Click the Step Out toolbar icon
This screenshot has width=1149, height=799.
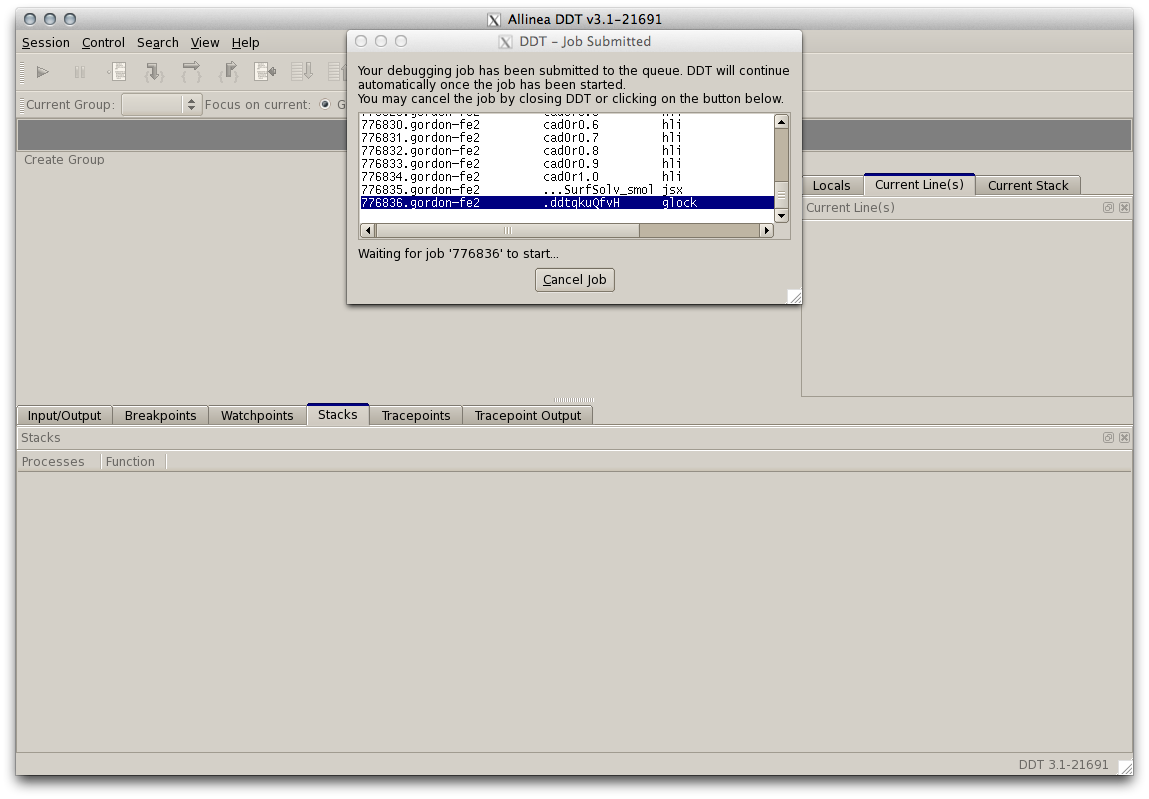(229, 72)
